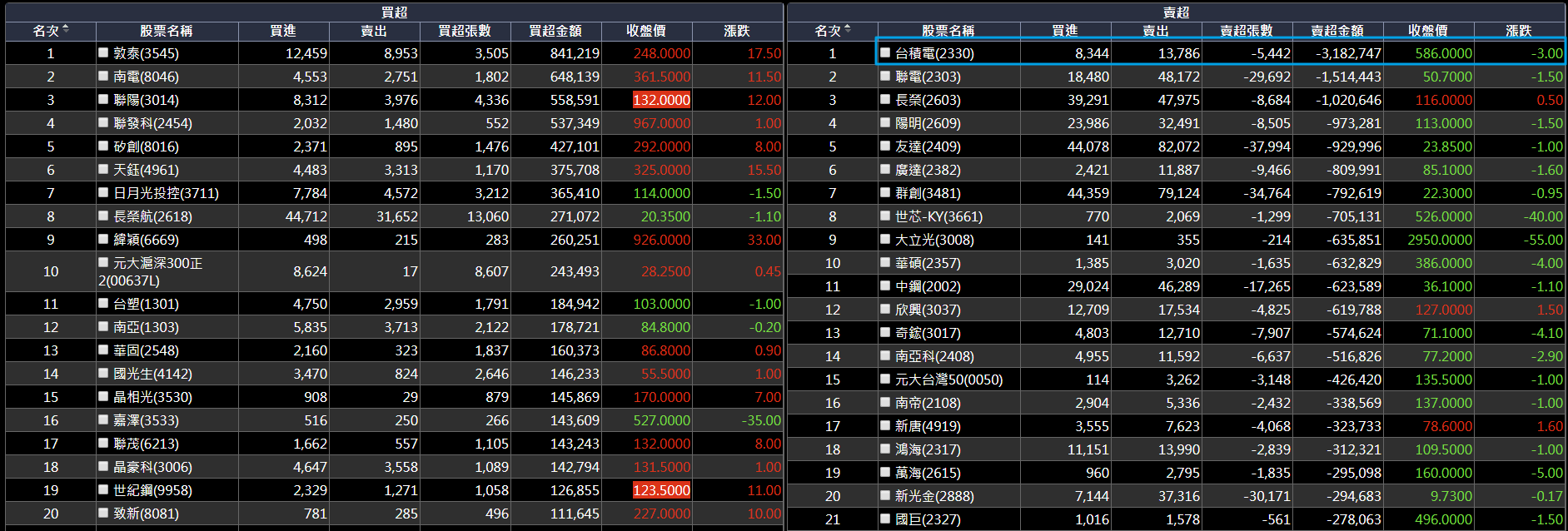The image size is (1568, 531).
Task: Open stock 世芯-KY(3661)
Action: [938, 216]
